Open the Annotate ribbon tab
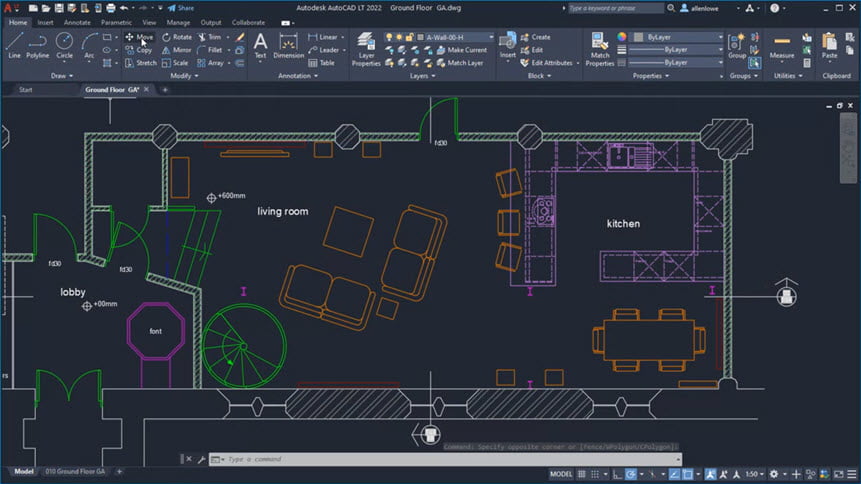 [77, 23]
